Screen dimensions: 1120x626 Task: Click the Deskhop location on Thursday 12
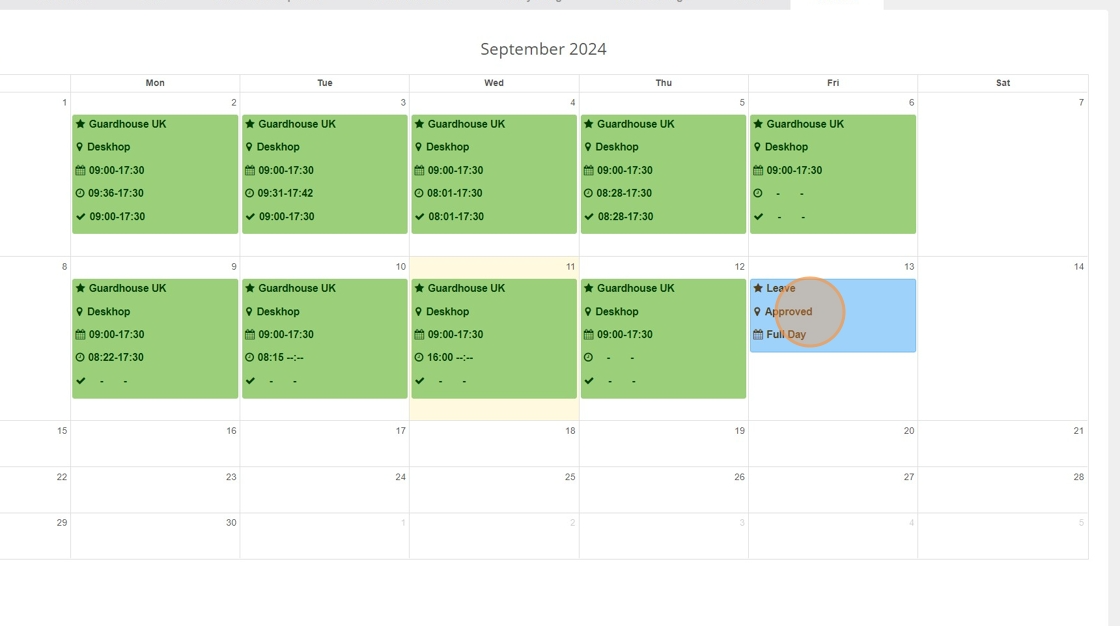coord(617,312)
